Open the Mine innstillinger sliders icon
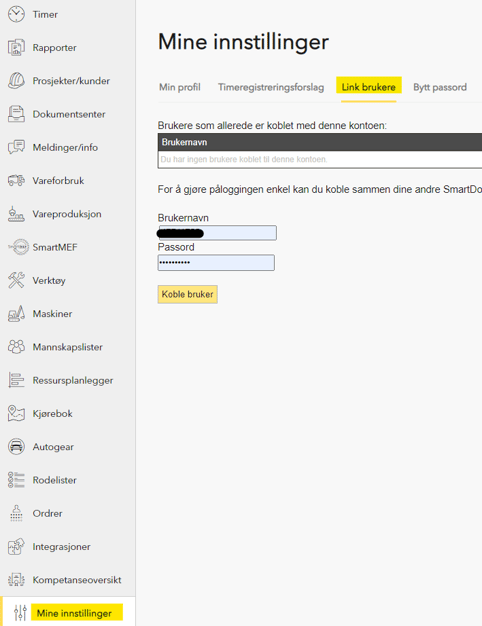Screen dimensions: 482x626 pos(20,612)
